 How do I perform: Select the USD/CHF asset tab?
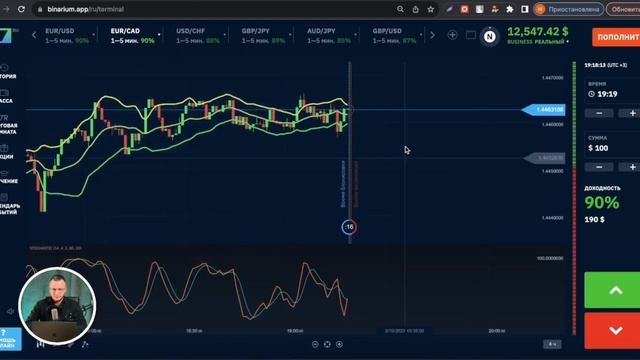[198, 36]
